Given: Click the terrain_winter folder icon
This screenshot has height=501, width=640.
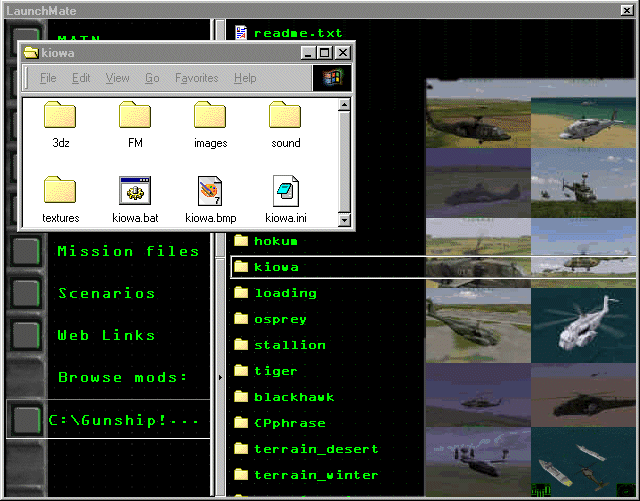Looking at the screenshot, I should tap(241, 474).
